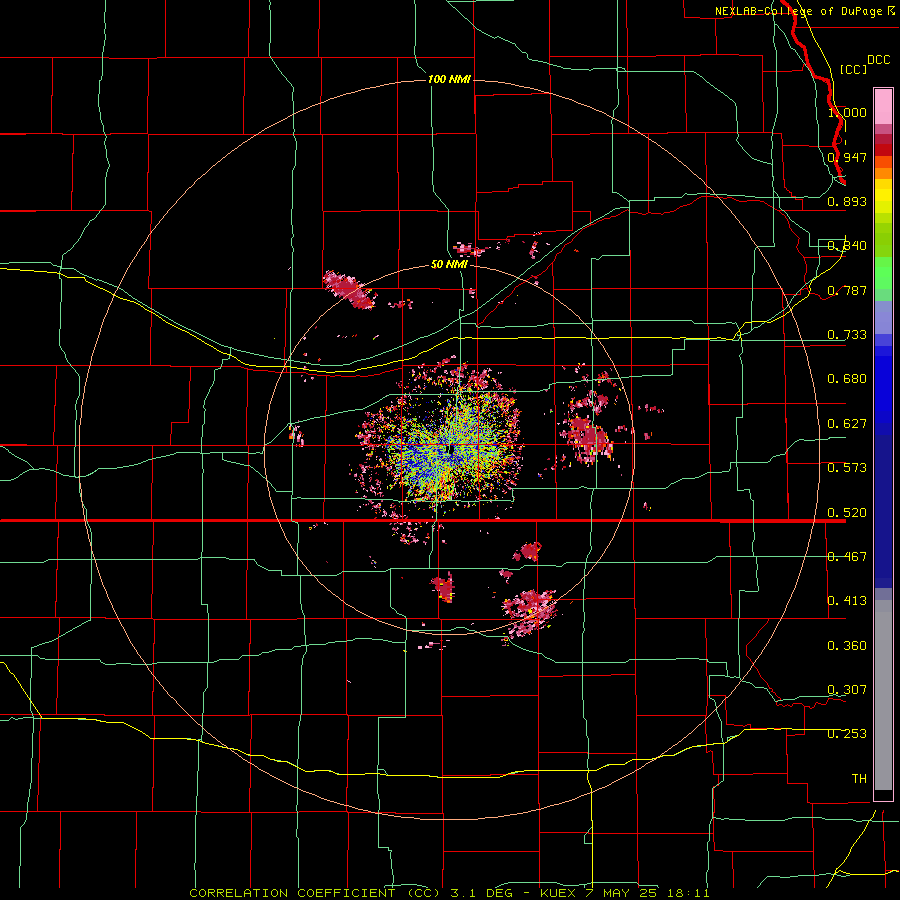Click the 0.893 scale value

(x=847, y=201)
